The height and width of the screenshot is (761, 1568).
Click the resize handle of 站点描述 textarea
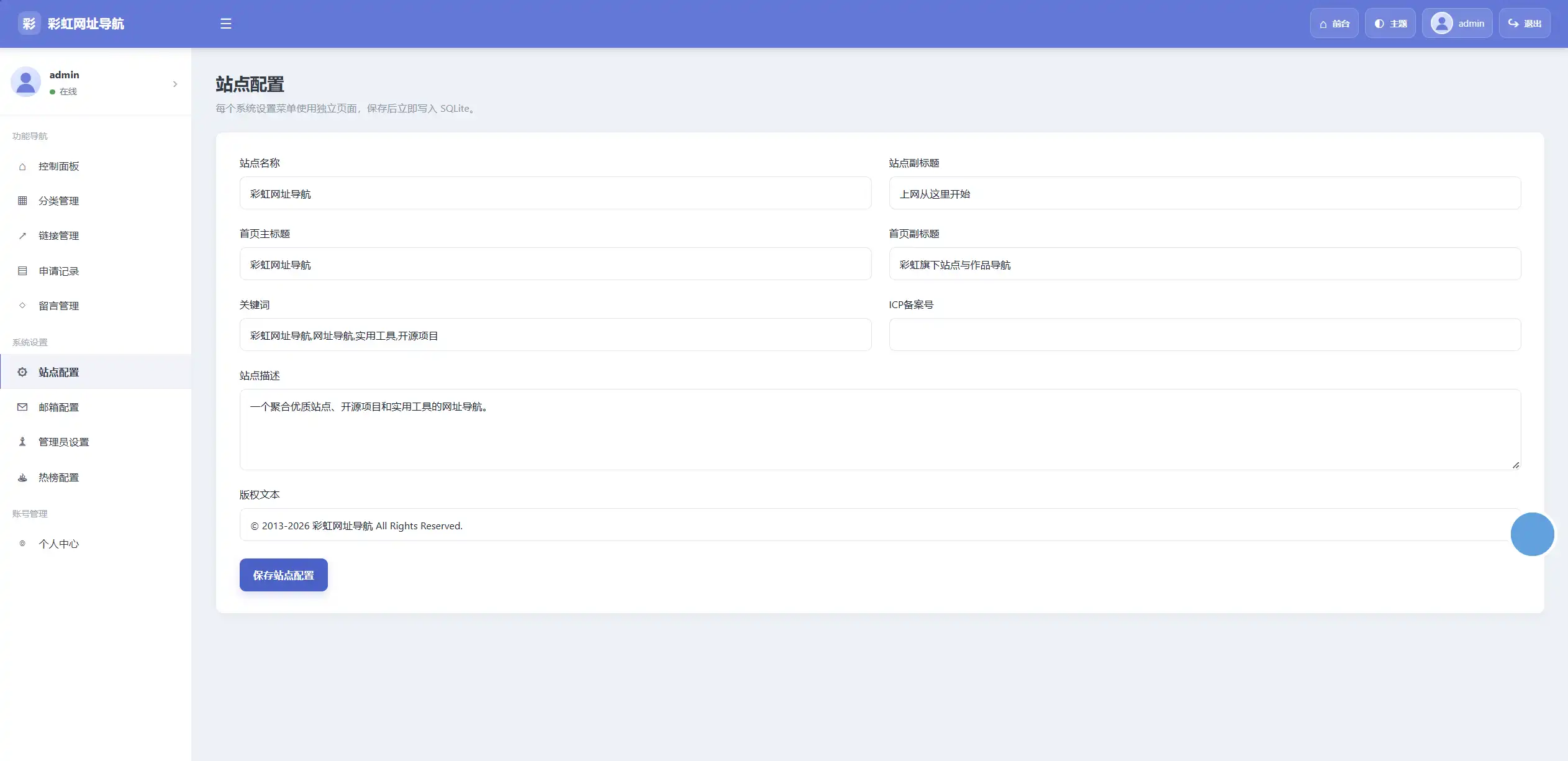[x=1516, y=465]
